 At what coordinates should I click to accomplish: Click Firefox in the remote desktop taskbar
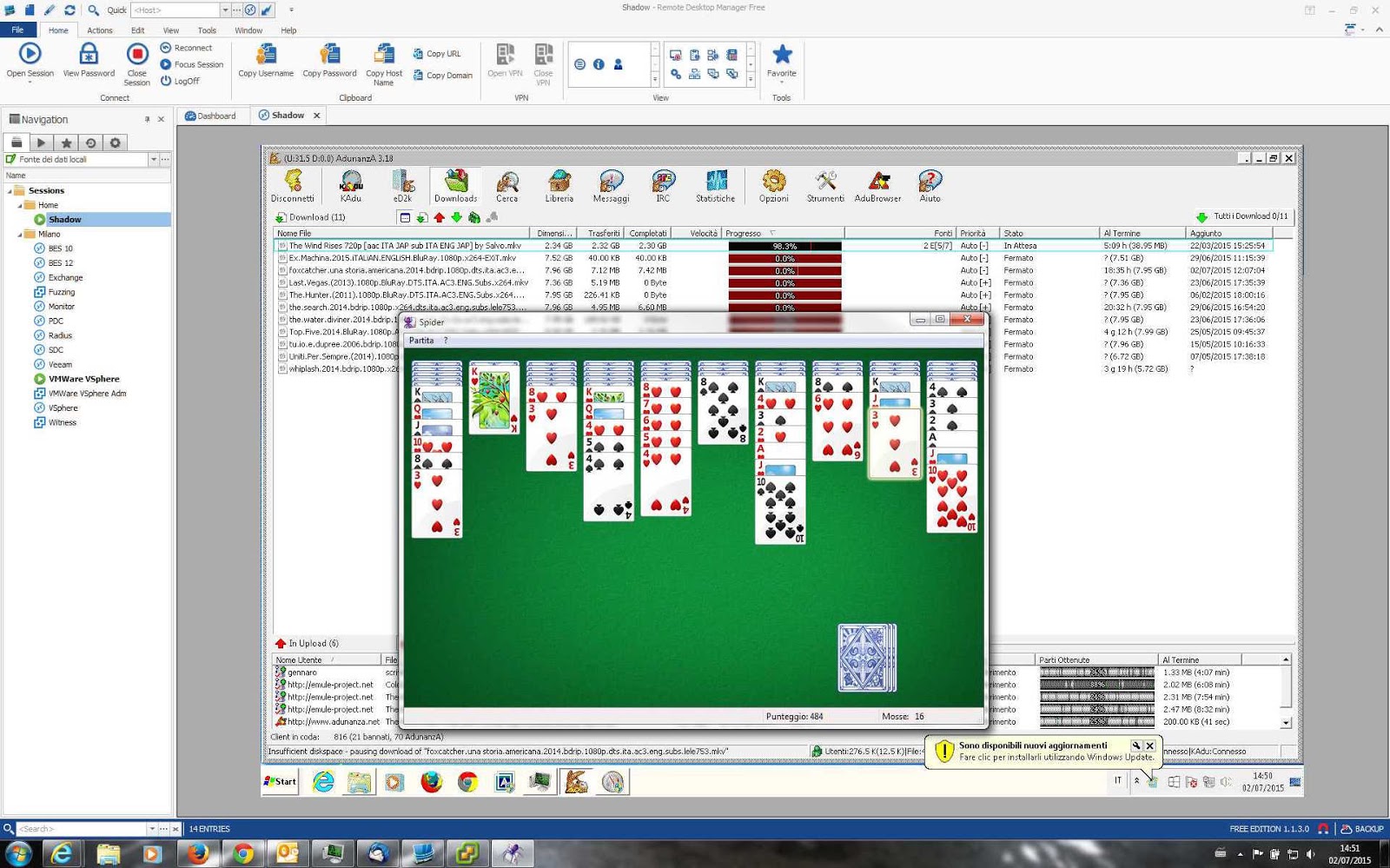pyautogui.click(x=431, y=782)
